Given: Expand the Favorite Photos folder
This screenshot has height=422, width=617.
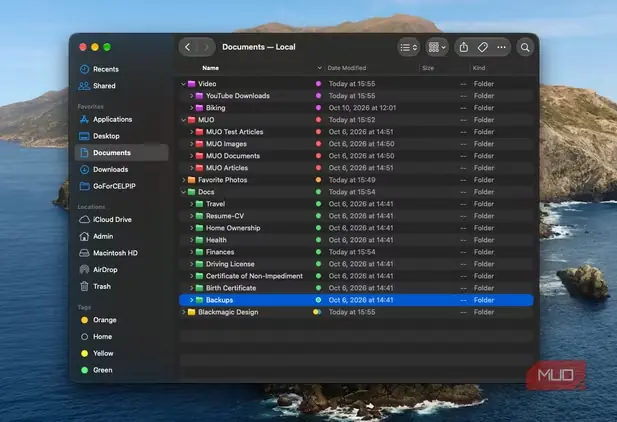Looking at the screenshot, I should coord(183,180).
